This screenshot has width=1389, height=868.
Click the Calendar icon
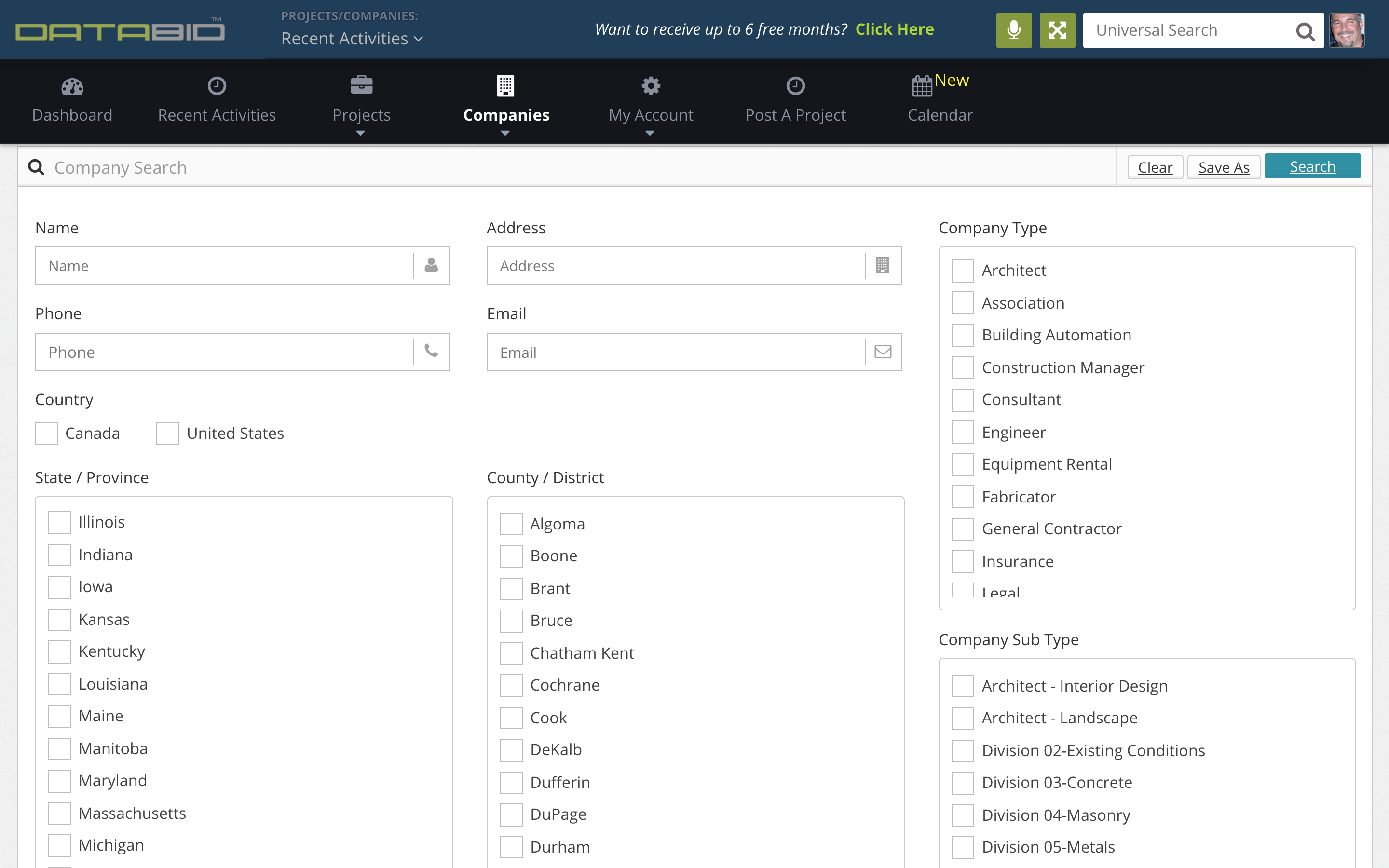tap(922, 86)
